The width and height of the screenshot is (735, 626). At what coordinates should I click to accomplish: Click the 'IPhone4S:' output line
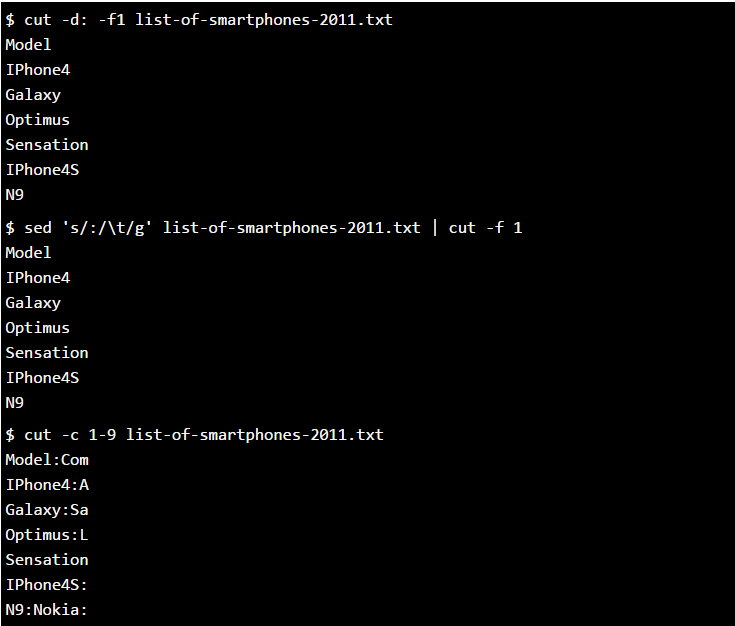[46, 585]
